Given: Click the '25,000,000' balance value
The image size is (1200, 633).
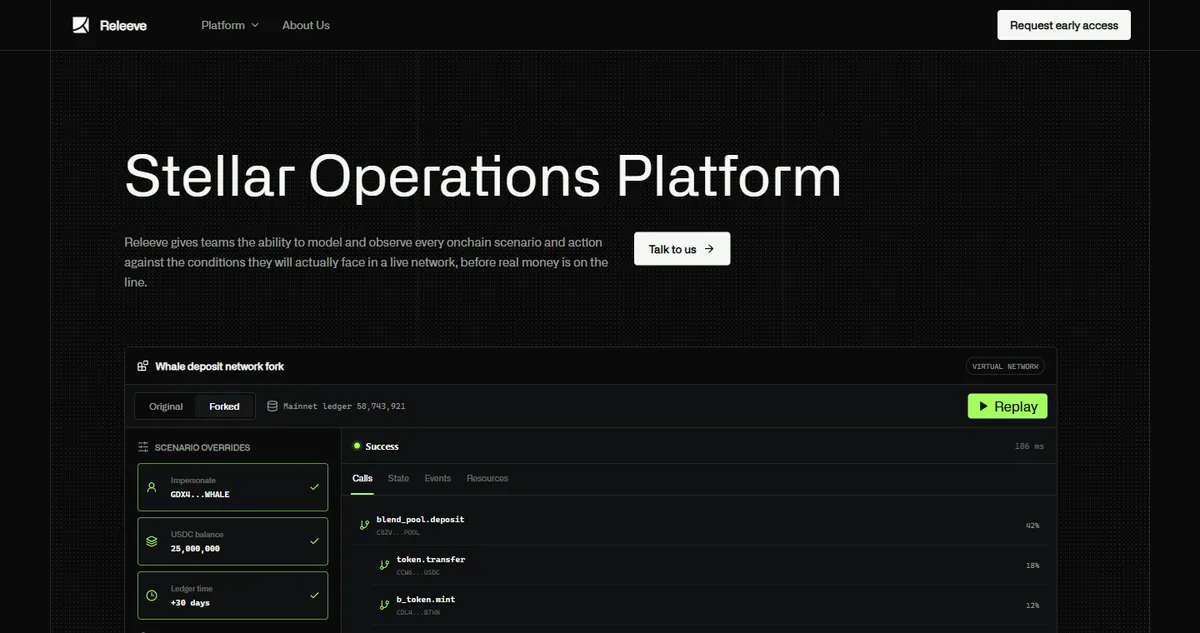Looking at the screenshot, I should pyautogui.click(x=195, y=548).
